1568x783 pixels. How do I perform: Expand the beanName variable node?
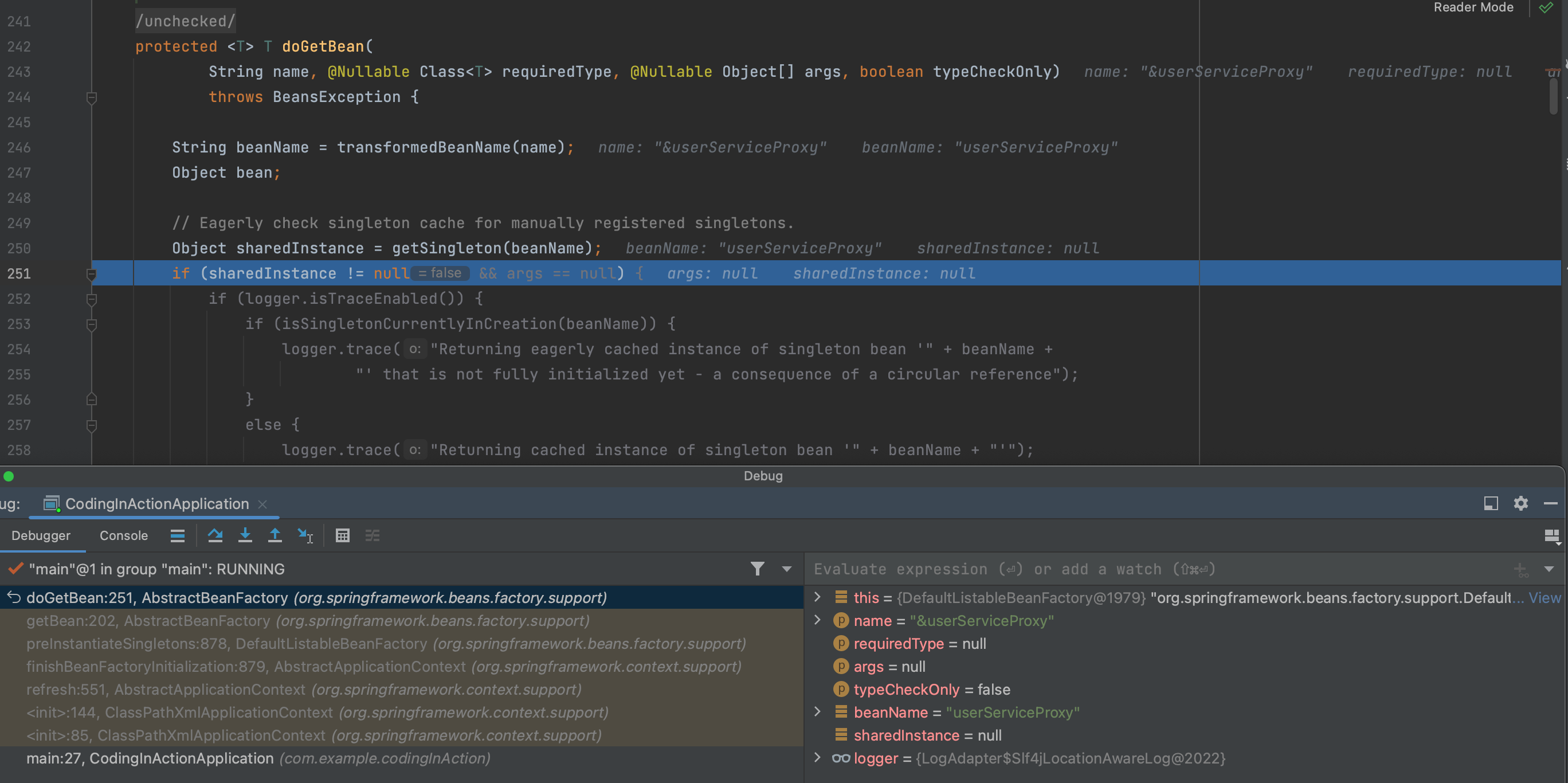[x=817, y=712]
